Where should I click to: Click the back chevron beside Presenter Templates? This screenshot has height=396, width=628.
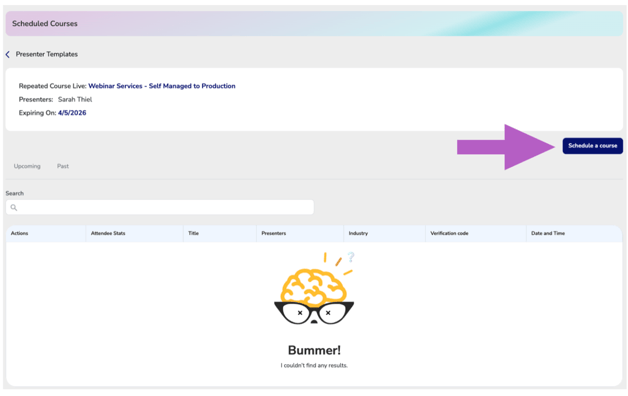(x=8, y=54)
